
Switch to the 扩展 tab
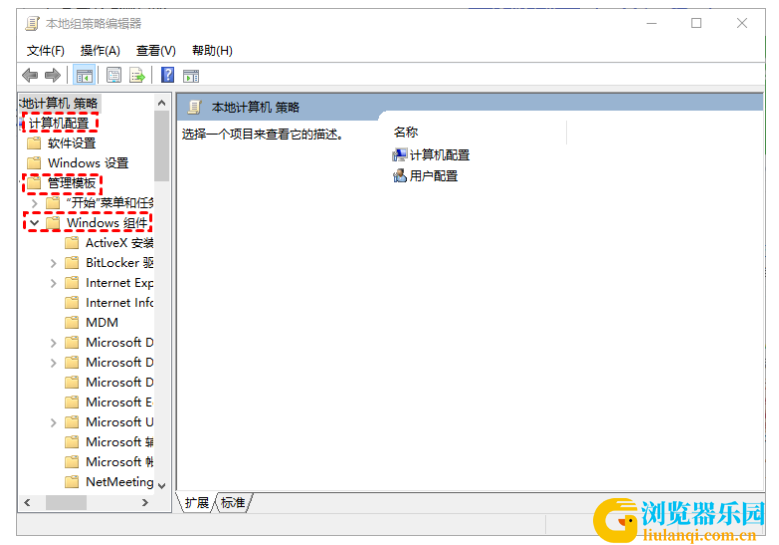(197, 503)
